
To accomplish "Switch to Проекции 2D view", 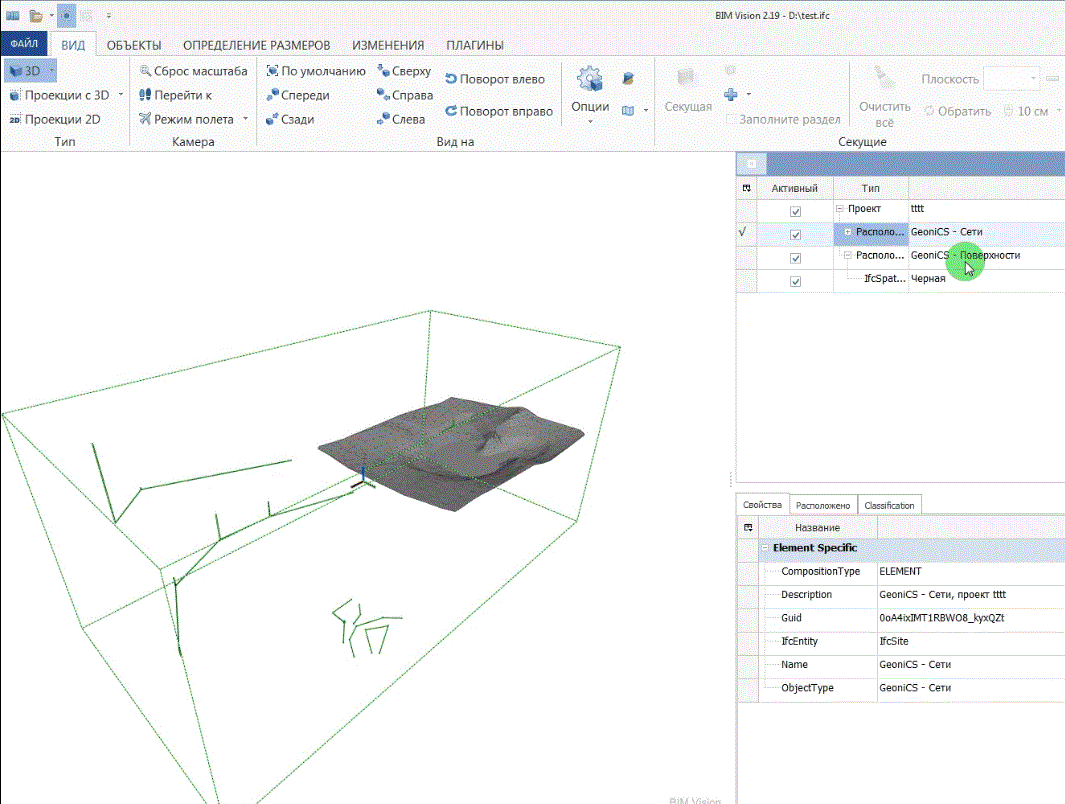I will click(54, 120).
